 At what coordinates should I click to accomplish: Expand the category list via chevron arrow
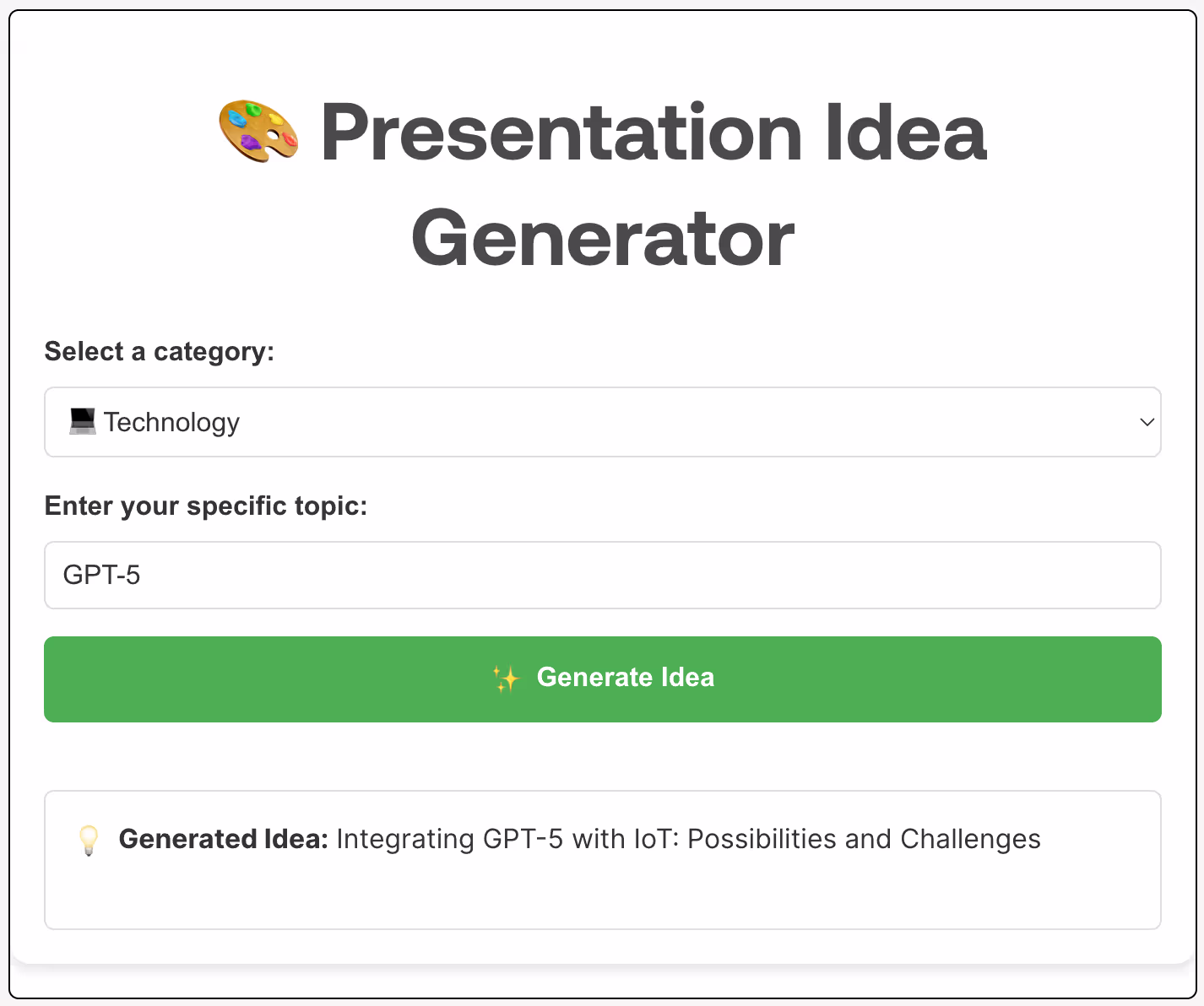click(x=1147, y=422)
